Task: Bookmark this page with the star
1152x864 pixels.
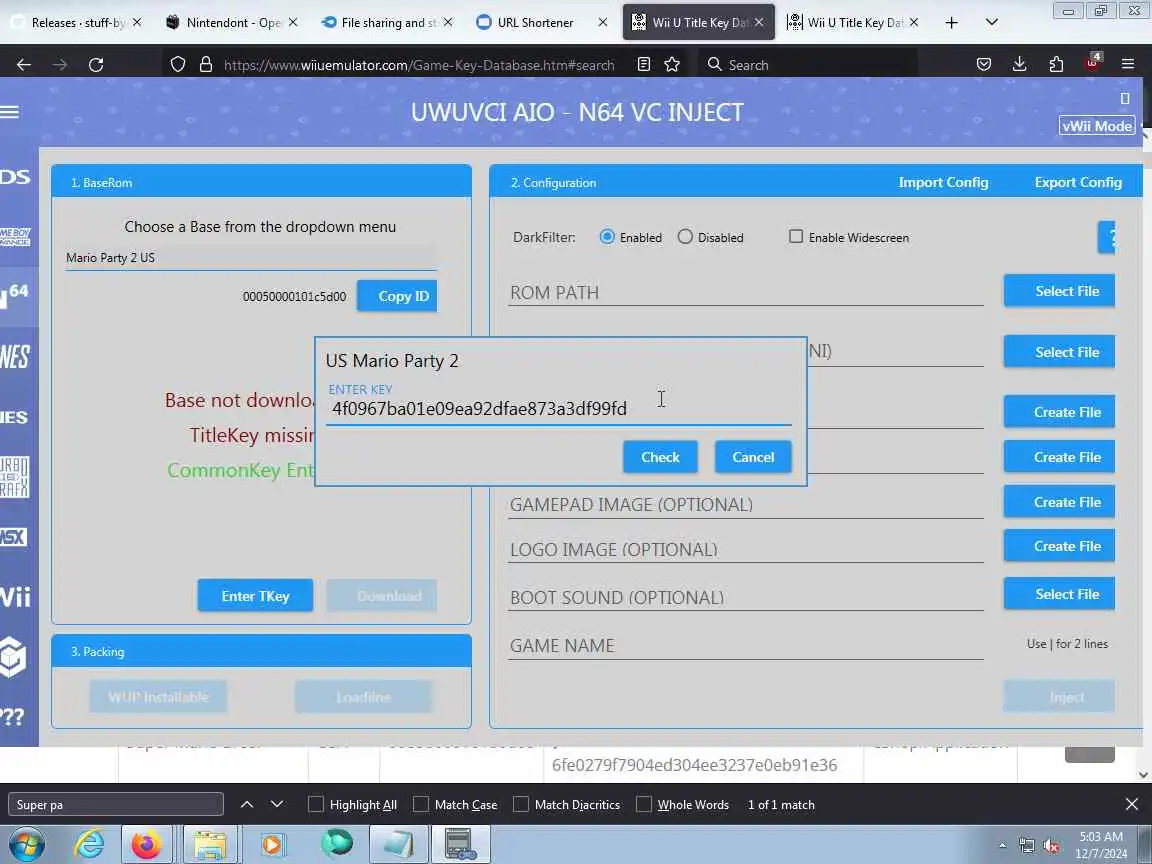Action: 672,65
